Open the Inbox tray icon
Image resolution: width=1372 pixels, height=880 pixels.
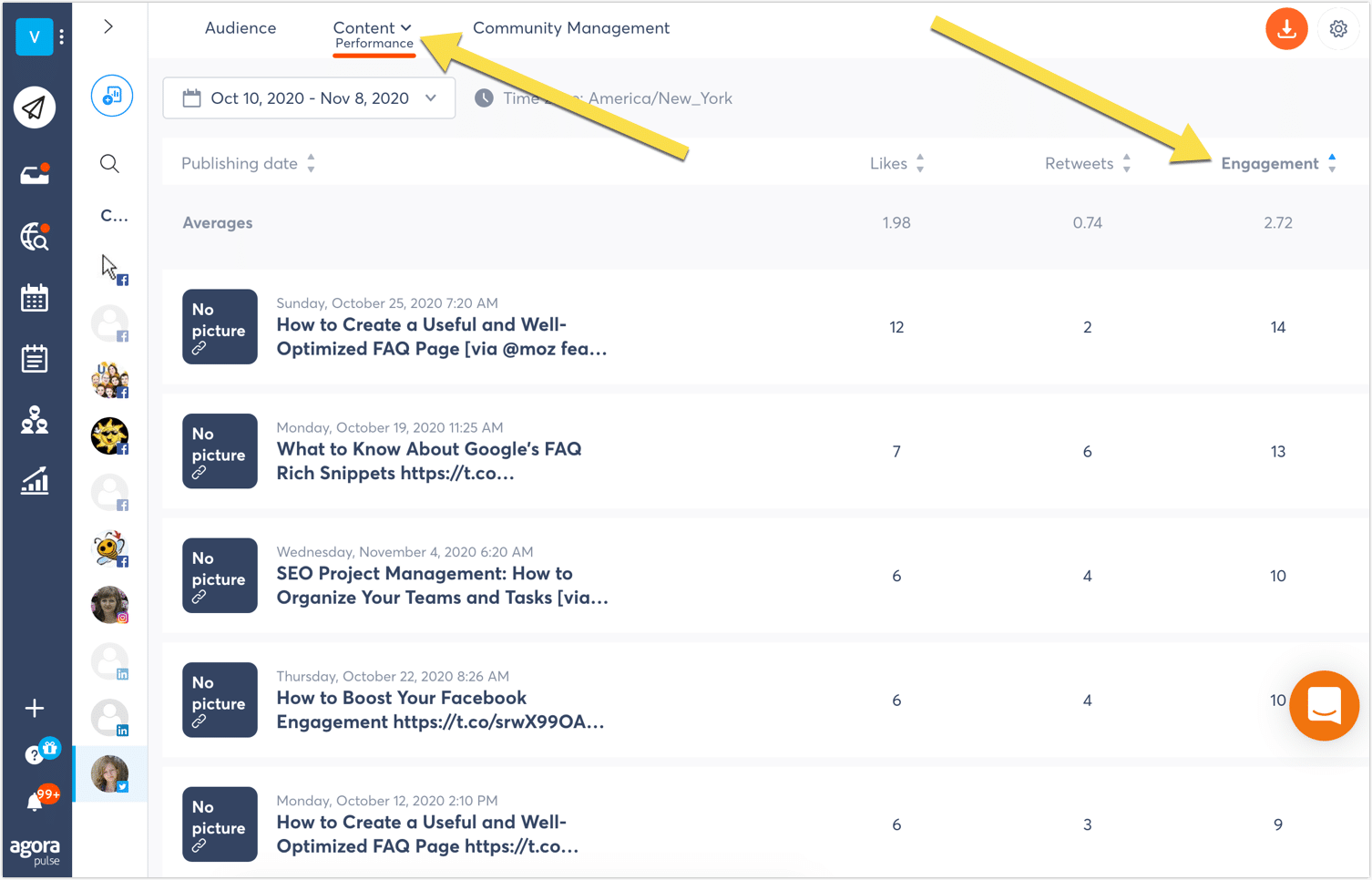(35, 173)
